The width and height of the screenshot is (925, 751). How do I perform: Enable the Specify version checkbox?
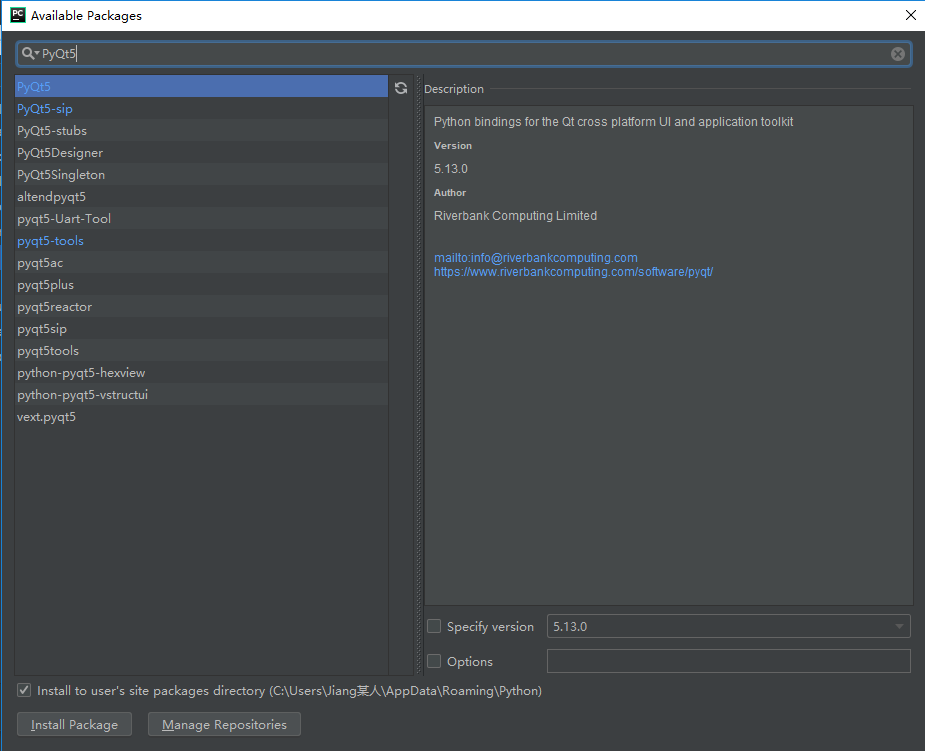[434, 626]
